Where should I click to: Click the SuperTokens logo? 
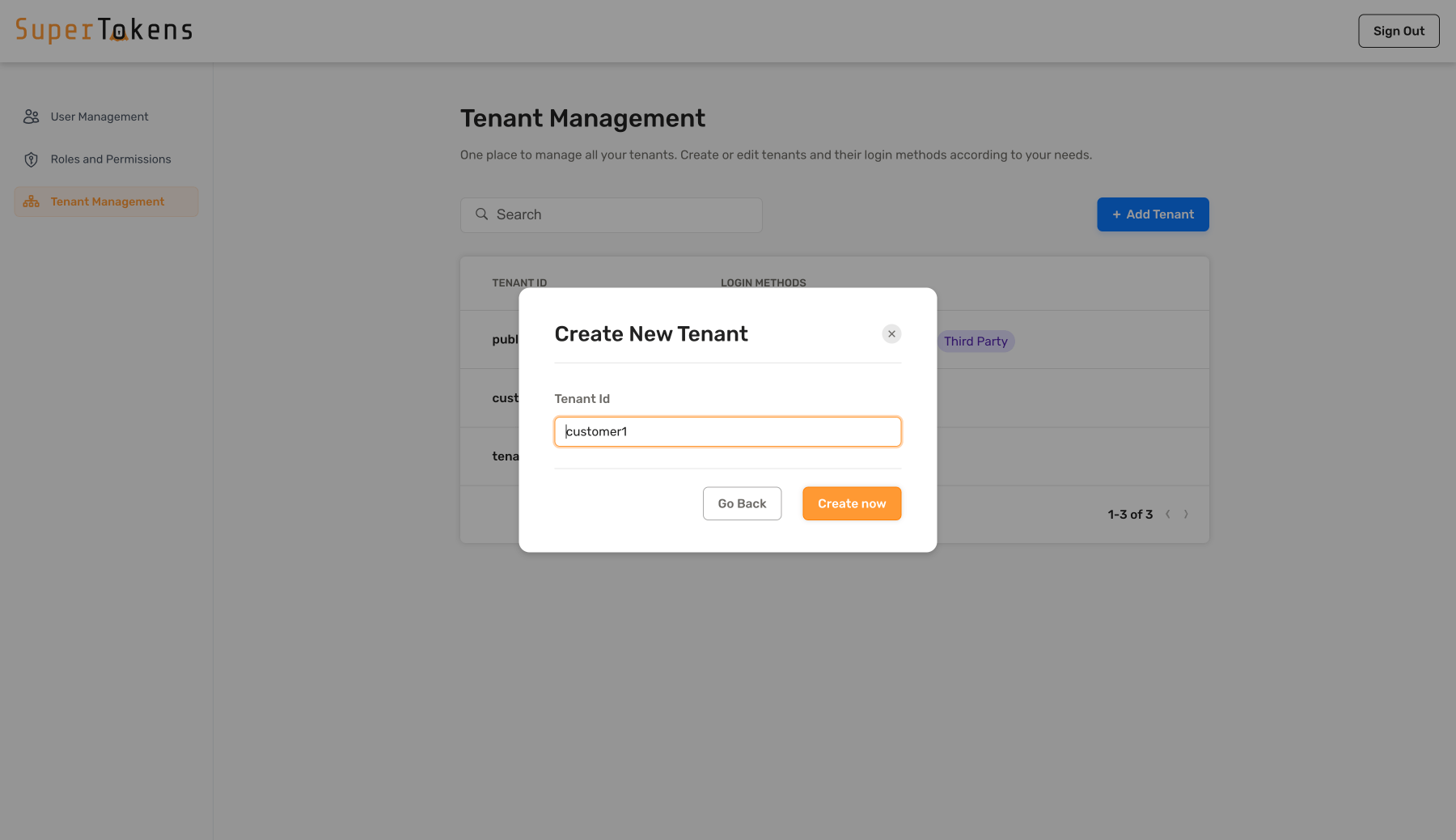coord(104,30)
